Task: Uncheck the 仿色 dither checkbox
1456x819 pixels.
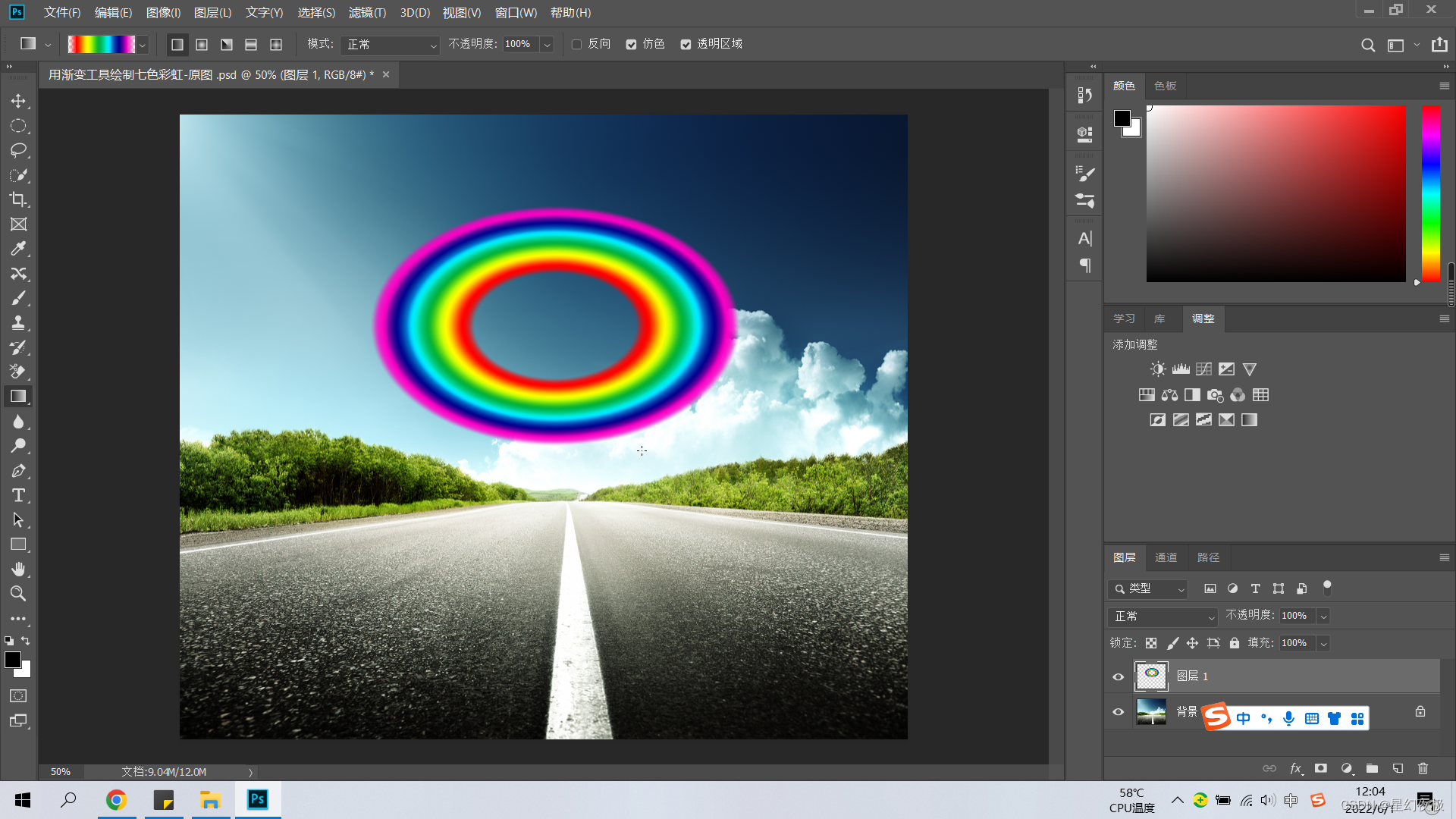Action: pyautogui.click(x=631, y=45)
